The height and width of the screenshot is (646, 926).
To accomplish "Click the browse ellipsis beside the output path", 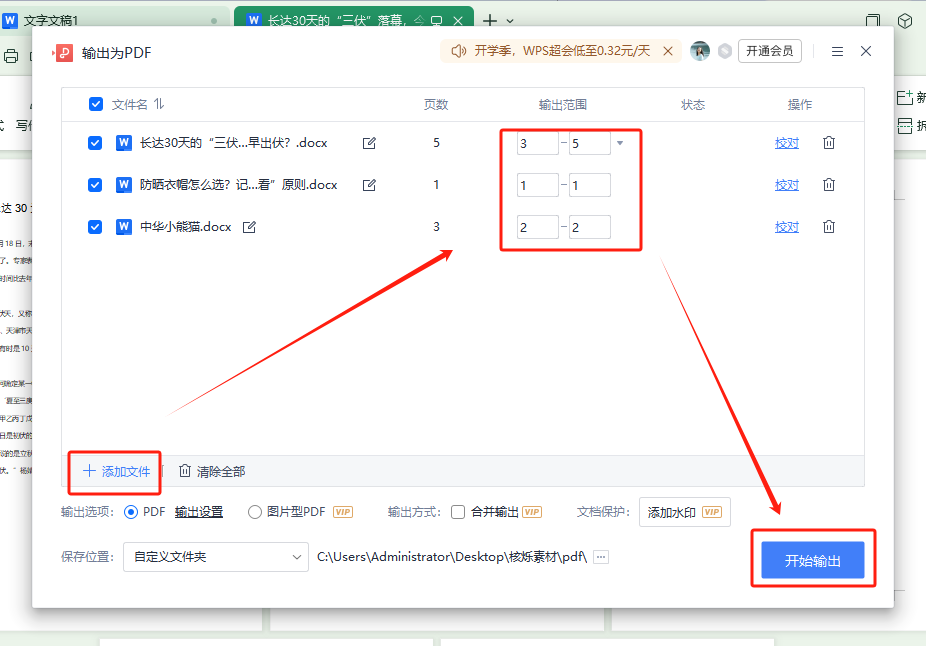I will [599, 556].
